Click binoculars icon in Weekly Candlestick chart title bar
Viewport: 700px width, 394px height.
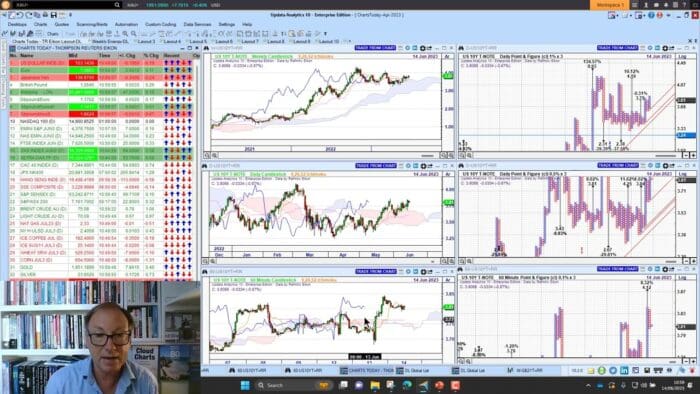[206, 48]
